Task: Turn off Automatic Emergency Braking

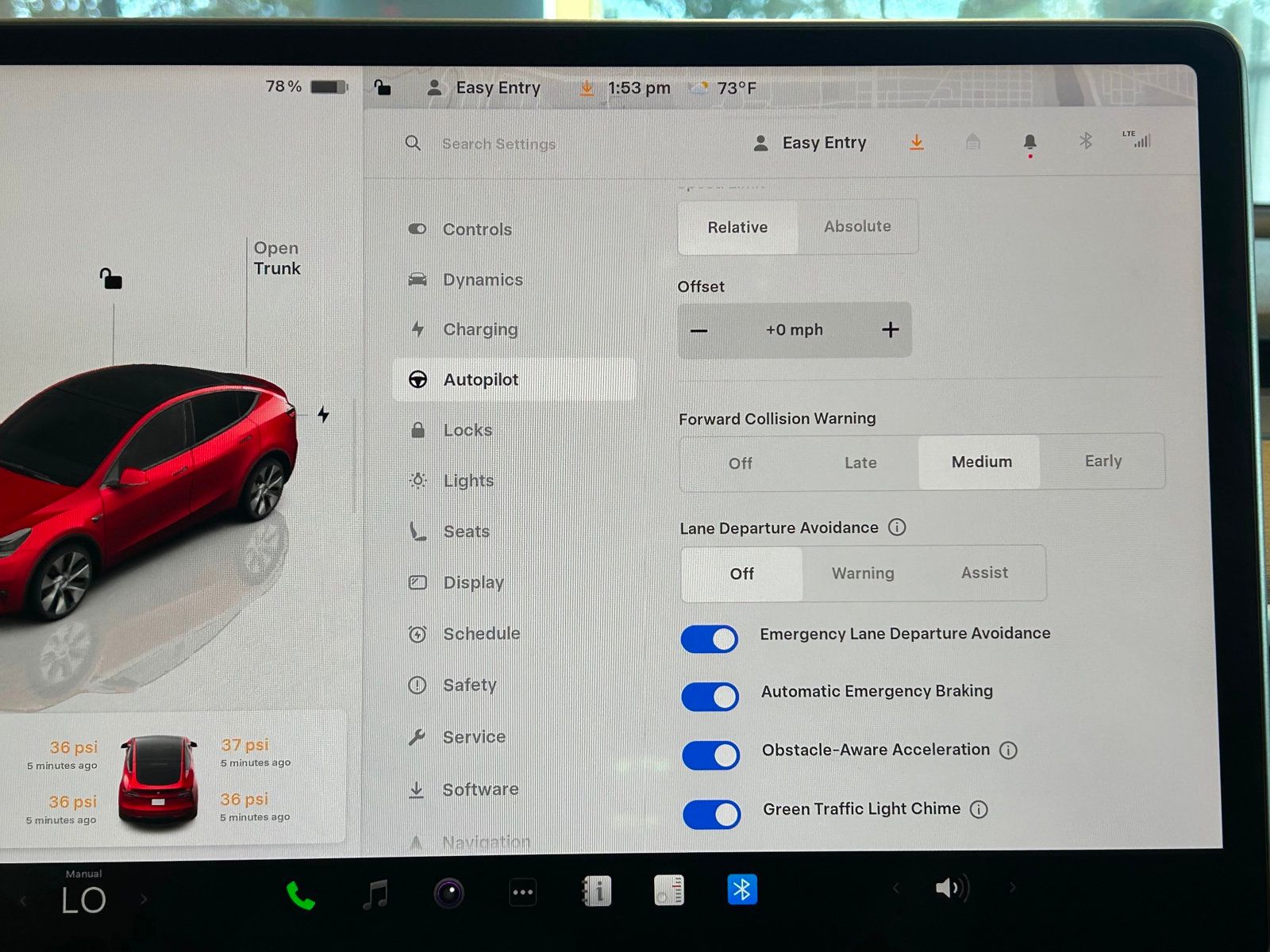Action: click(710, 697)
